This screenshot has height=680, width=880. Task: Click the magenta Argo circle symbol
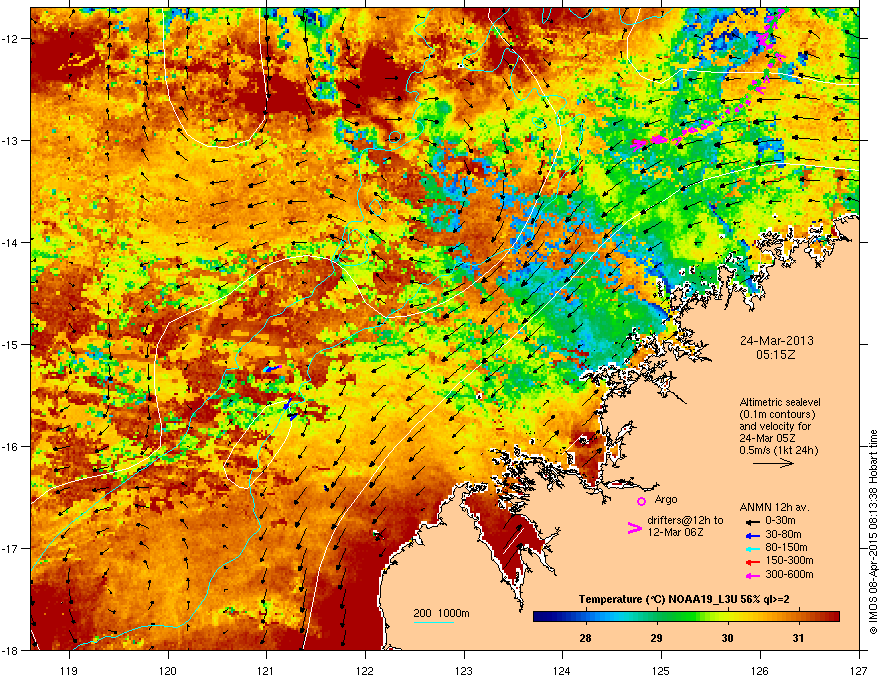pos(641,501)
